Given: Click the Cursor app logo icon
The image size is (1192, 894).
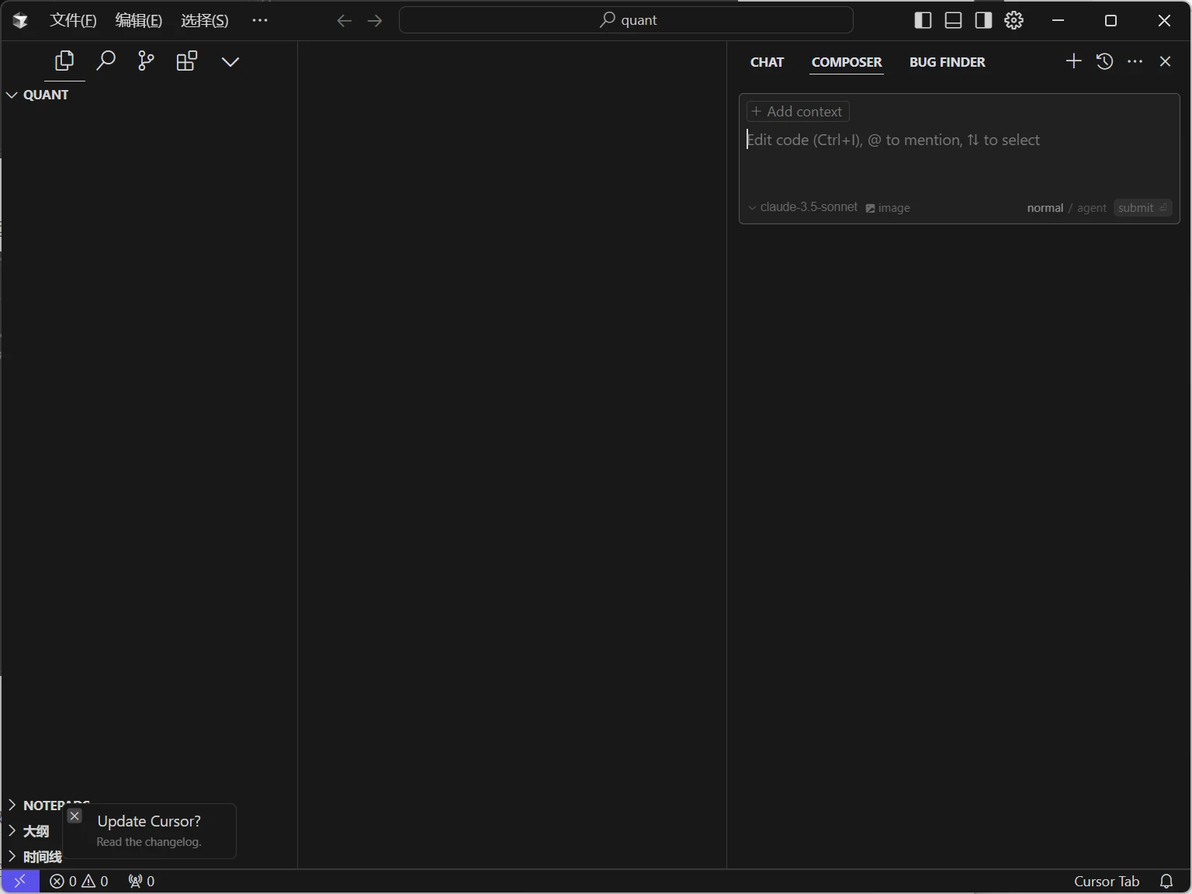Looking at the screenshot, I should coord(21,21).
